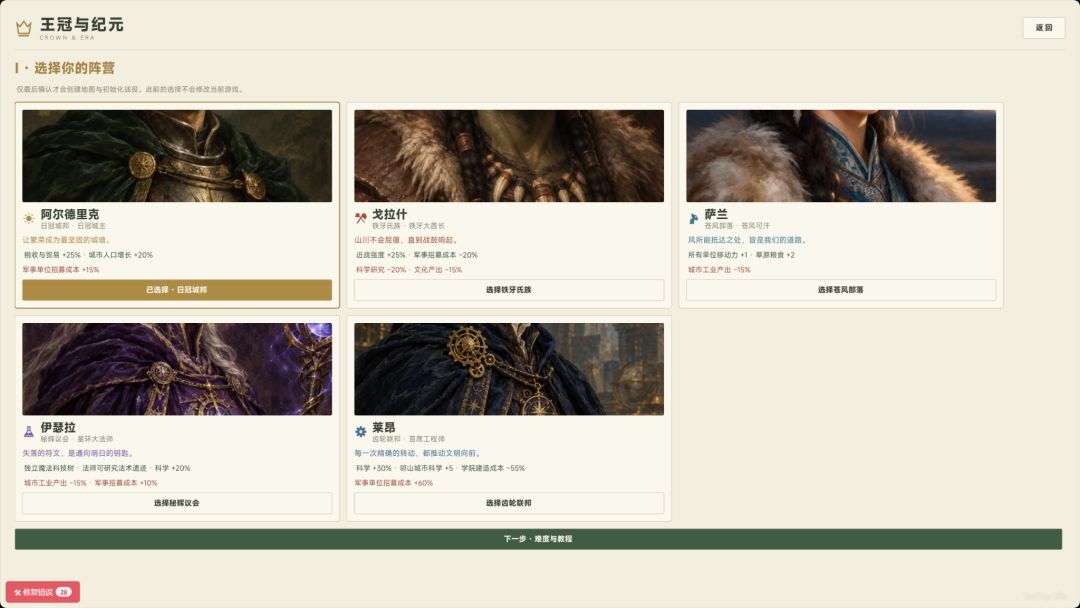The height and width of the screenshot is (608, 1080).
Task: Click the penalty text 科学研究 −20%
Action: pyautogui.click(x=381, y=270)
